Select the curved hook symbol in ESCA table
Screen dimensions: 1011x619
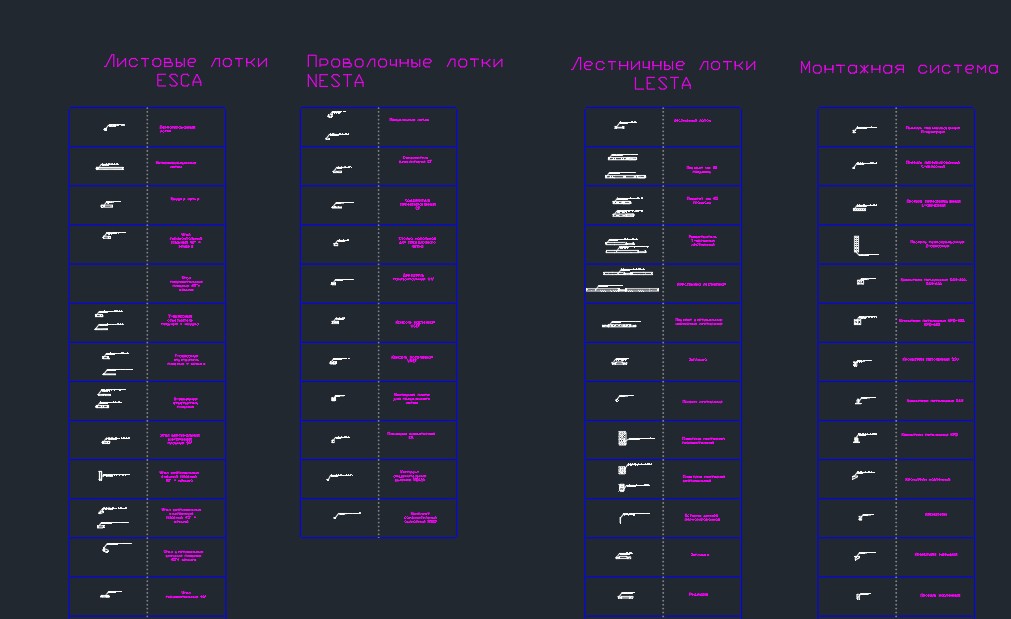coord(117,547)
